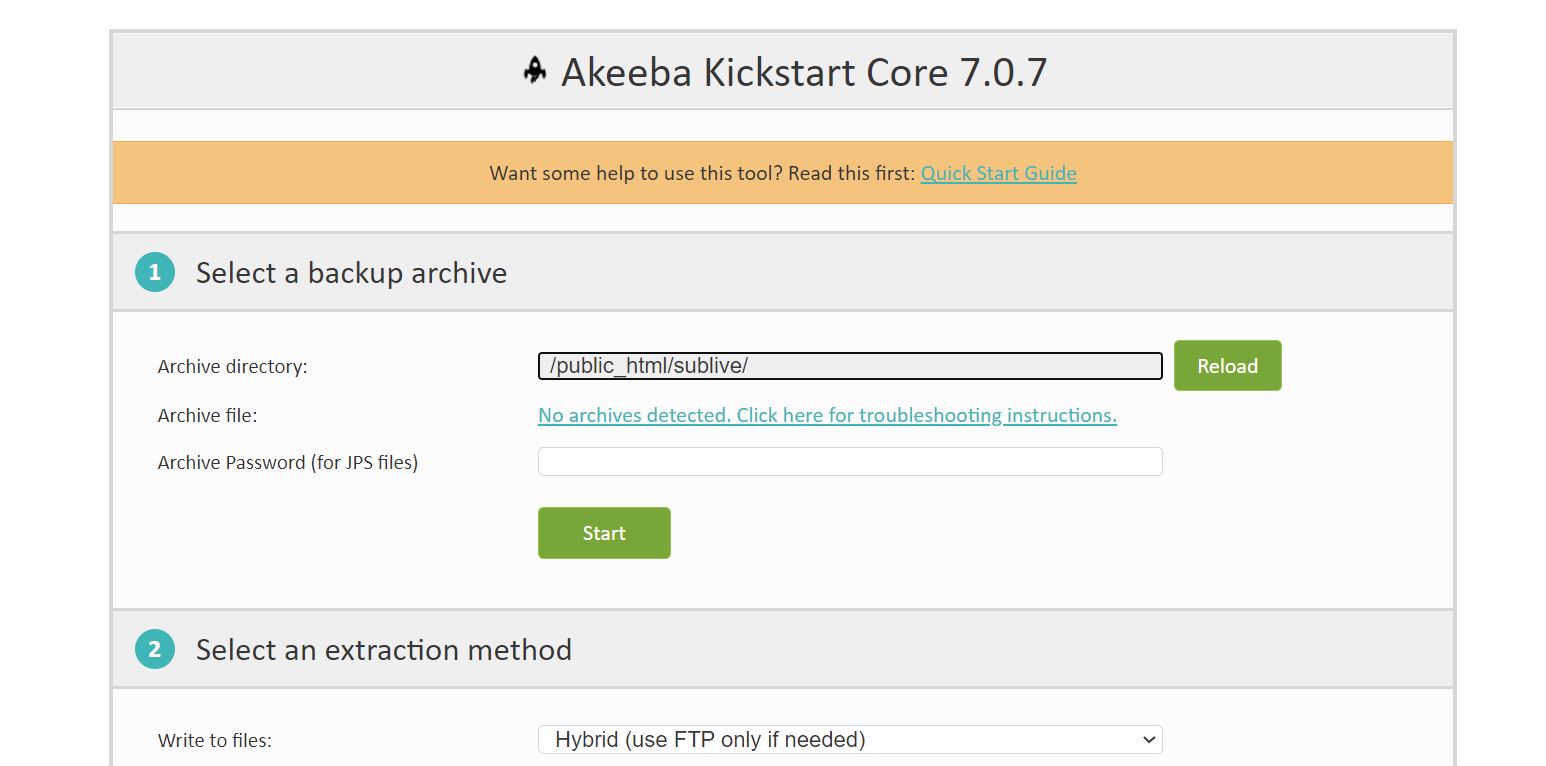Click the Select a backup archive heading
1546x766 pixels.
click(x=351, y=273)
